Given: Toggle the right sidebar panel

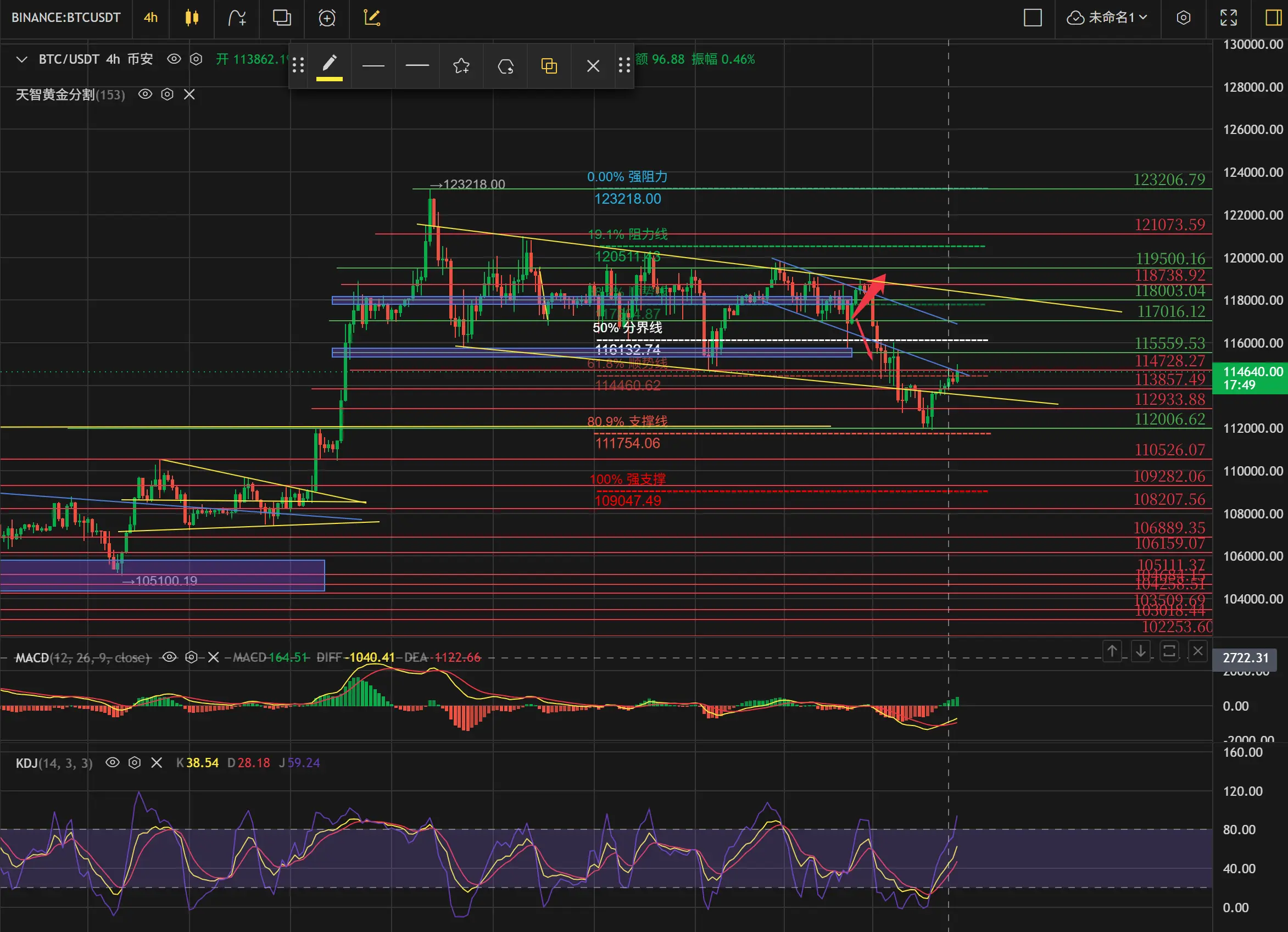Looking at the screenshot, I should (1273, 18).
